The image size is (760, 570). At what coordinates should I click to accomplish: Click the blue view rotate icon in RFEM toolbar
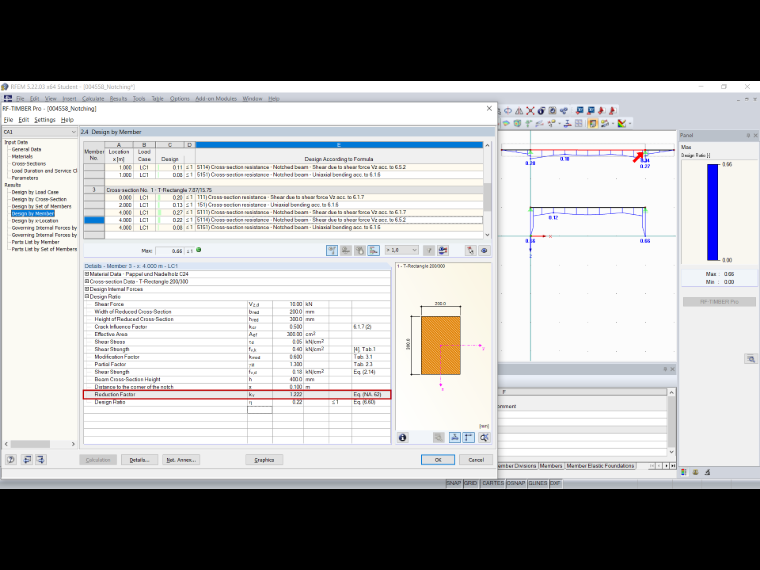508,111
